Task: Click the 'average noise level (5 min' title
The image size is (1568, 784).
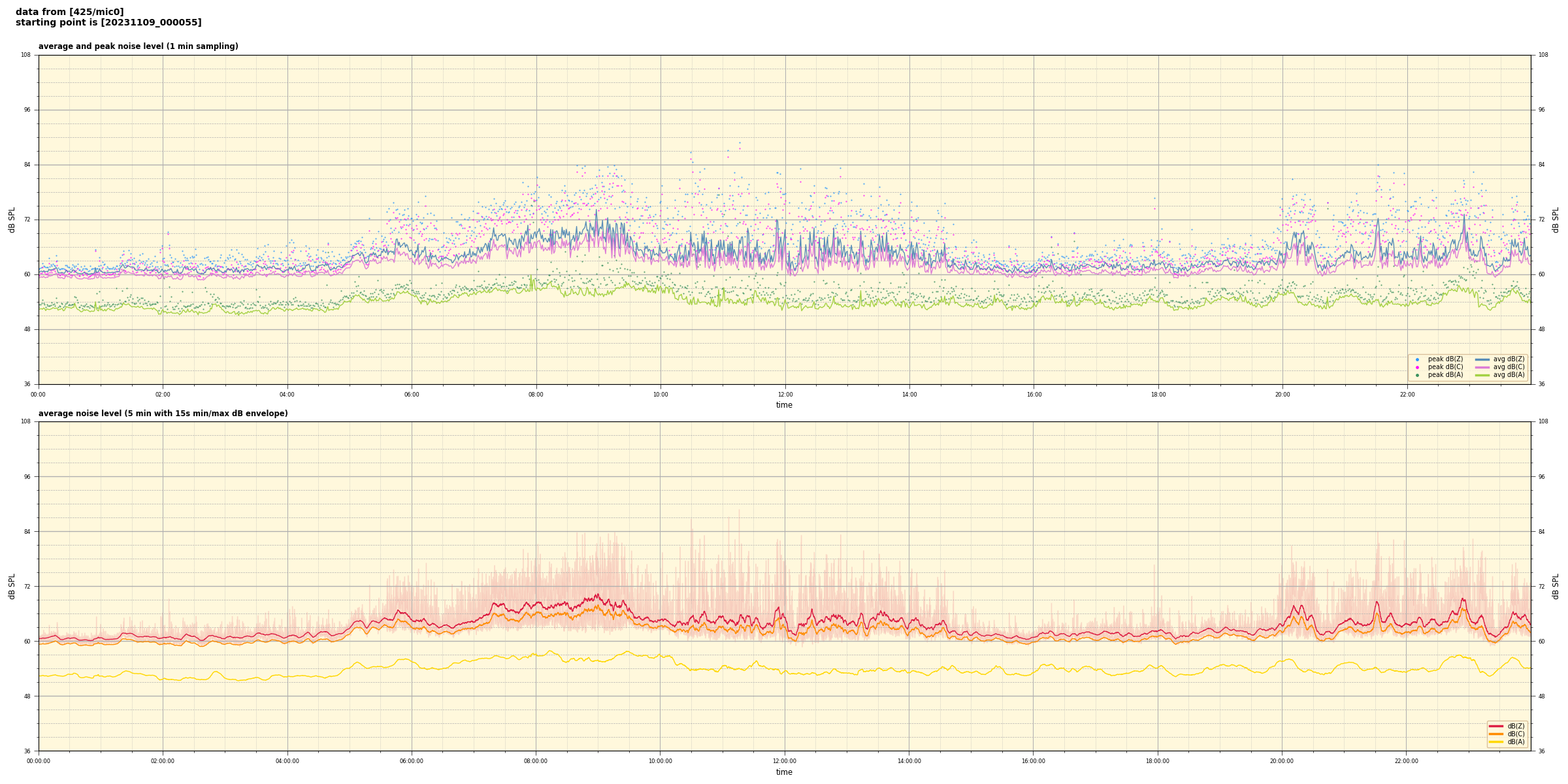Action: coord(163,414)
